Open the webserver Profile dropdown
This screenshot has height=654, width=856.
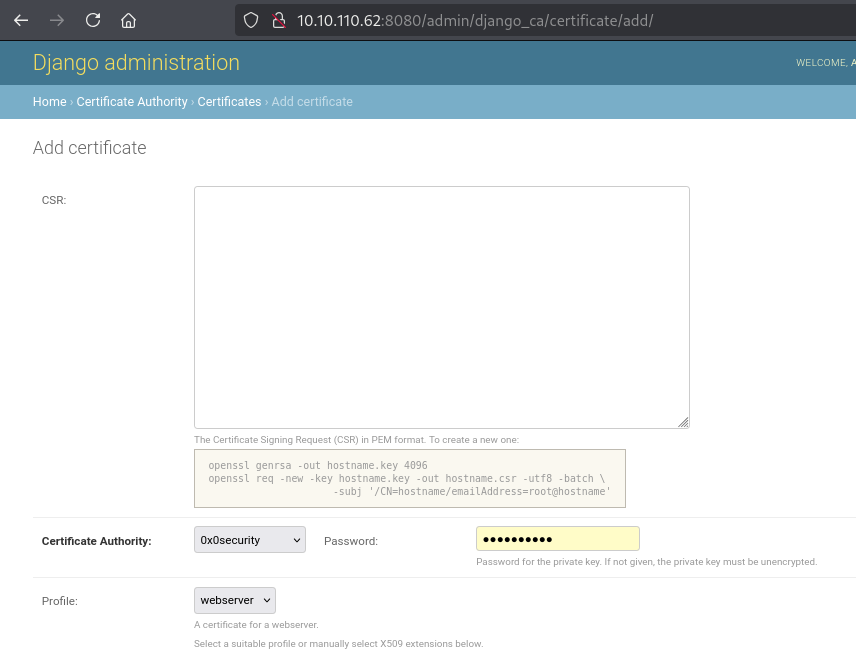click(234, 600)
